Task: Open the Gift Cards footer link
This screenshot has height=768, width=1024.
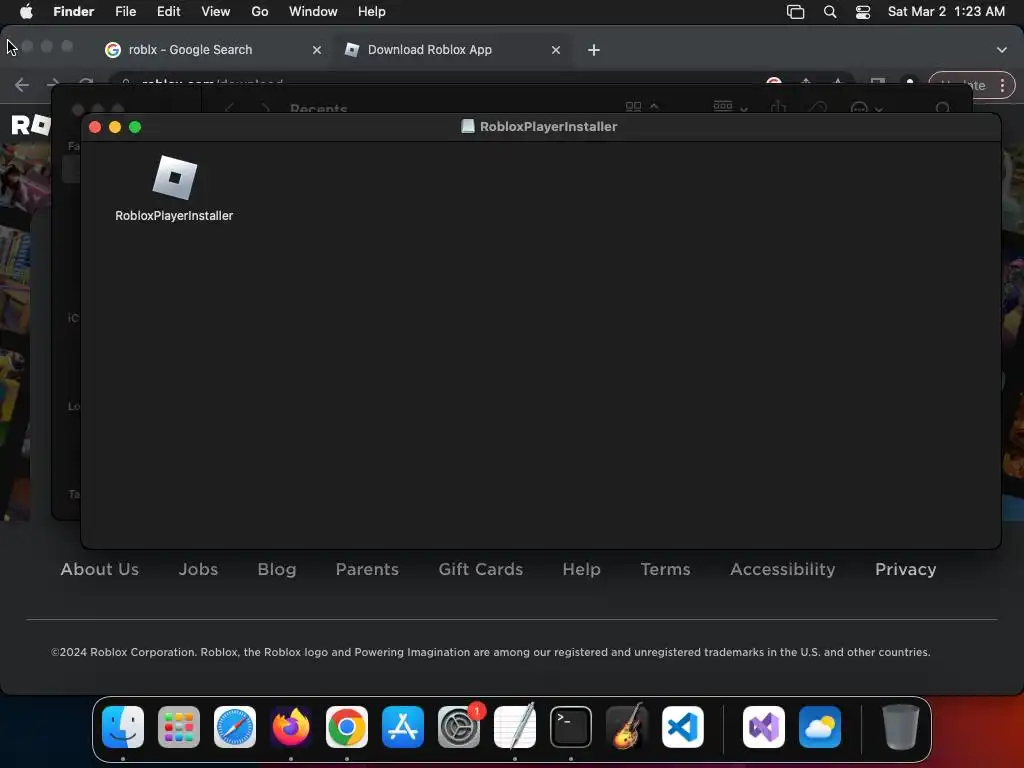Action: [481, 569]
